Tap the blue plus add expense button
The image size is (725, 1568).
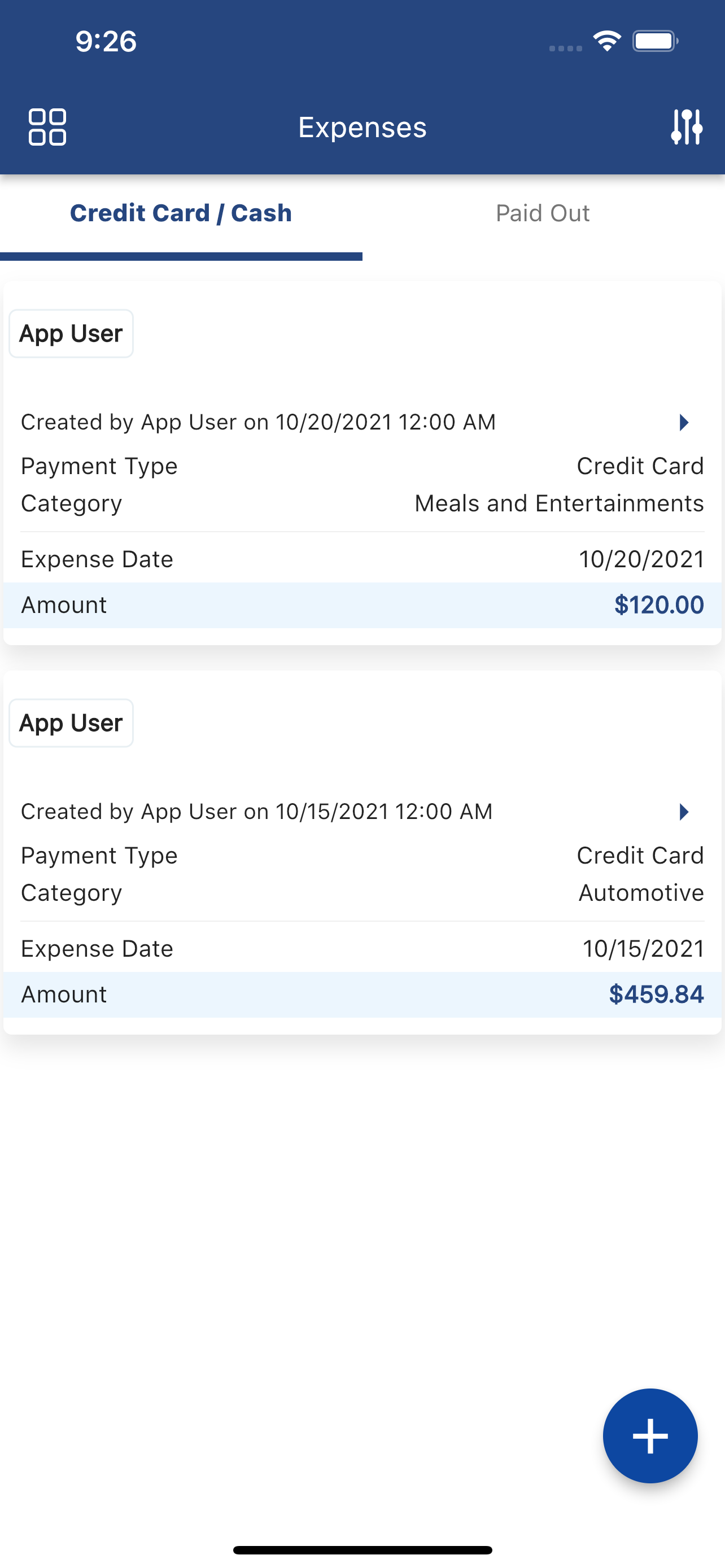point(649,1435)
